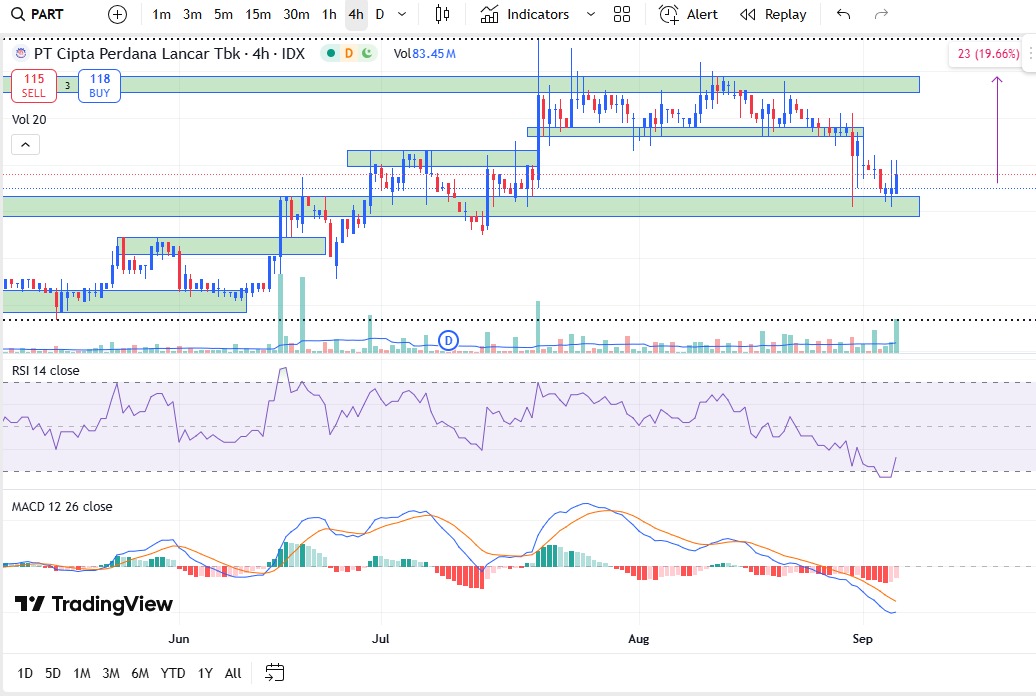Click the Aug label on the time axis
This screenshot has height=696, width=1036.
pos(639,639)
